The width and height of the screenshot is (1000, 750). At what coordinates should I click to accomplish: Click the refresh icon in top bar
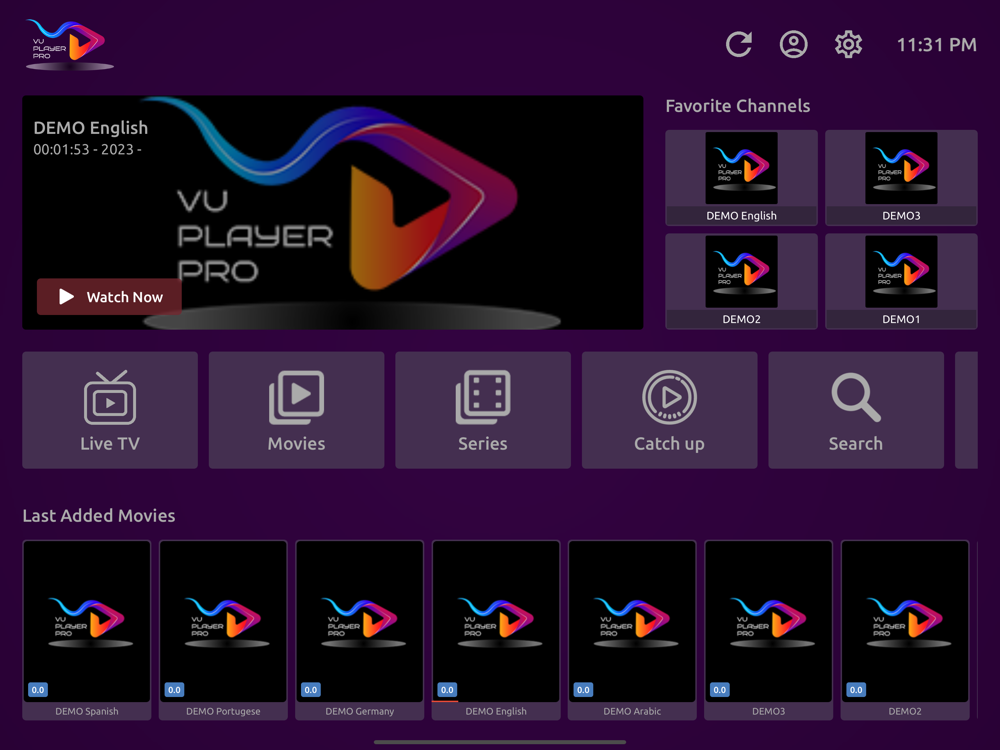tap(739, 45)
